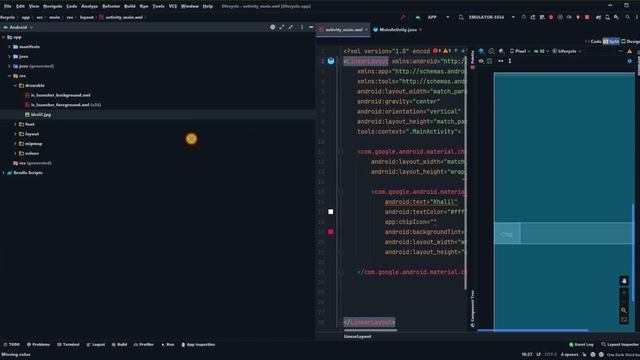Click the orientation toggle icon in preview toolbar
The height and width of the screenshot is (360, 640).
click(x=491, y=51)
